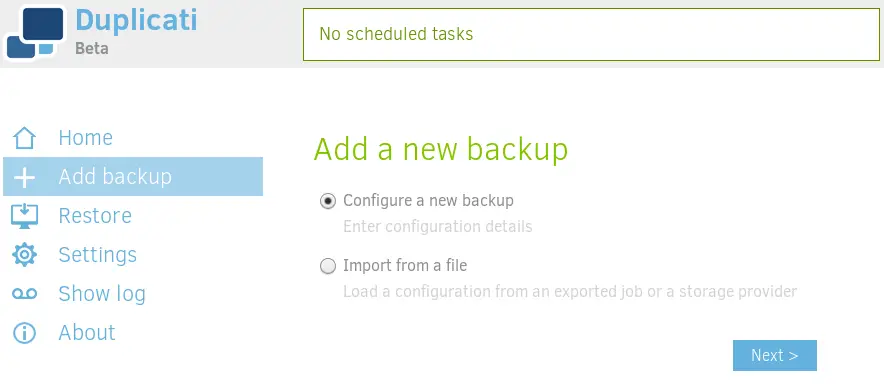
Task: Click the Settings gear icon
Action: tap(24, 255)
